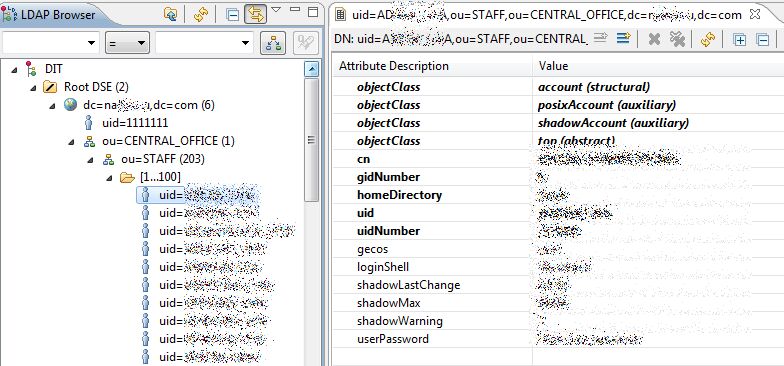Select the 'shadowAccount (auxiliary)' value
The width and height of the screenshot is (784, 366).
pyautogui.click(x=613, y=123)
